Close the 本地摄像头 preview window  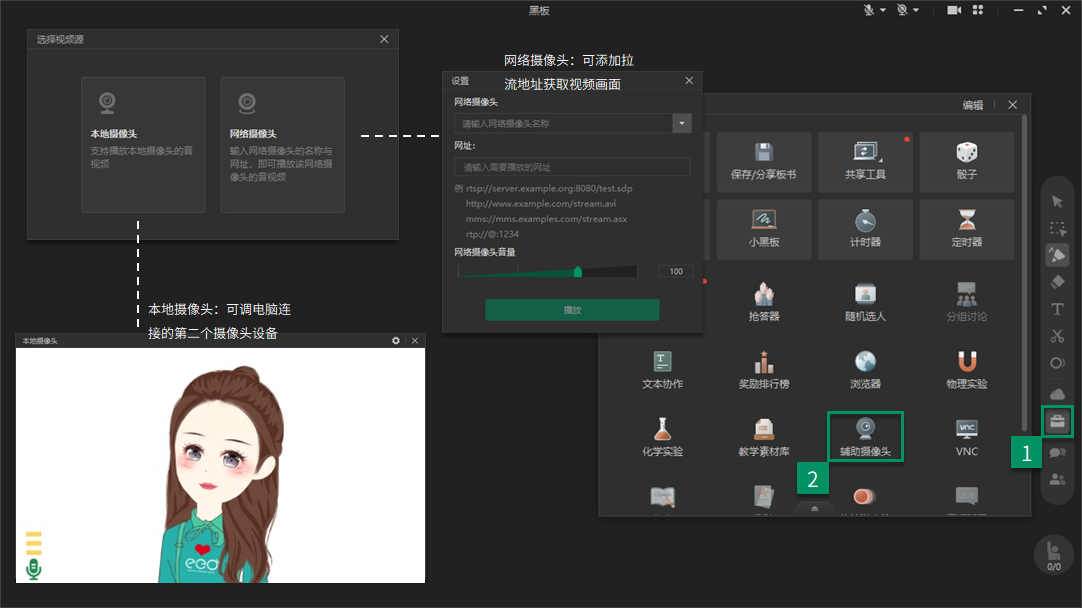pos(415,341)
